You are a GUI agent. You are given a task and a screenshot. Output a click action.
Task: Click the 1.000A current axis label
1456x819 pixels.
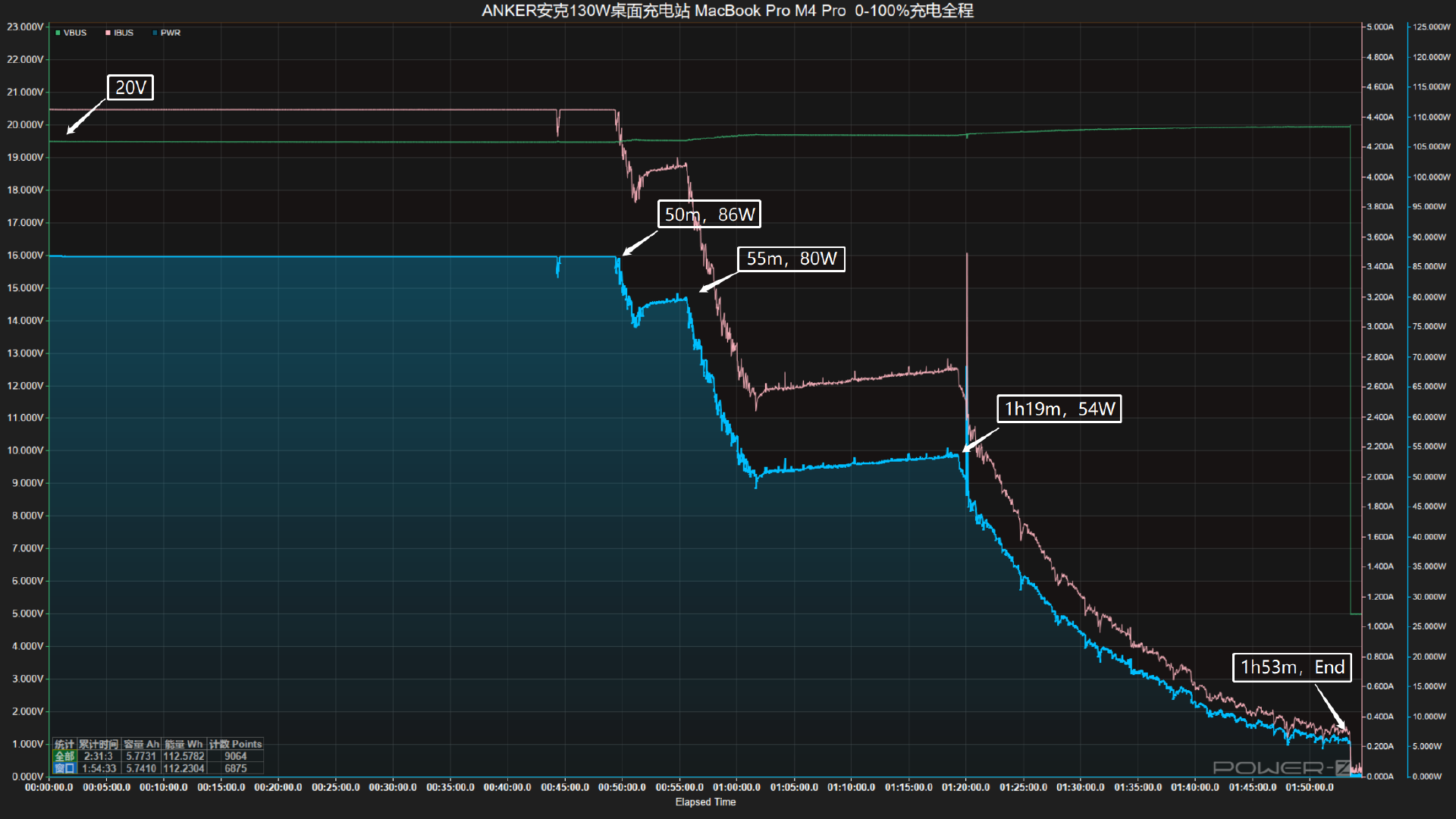(1380, 626)
